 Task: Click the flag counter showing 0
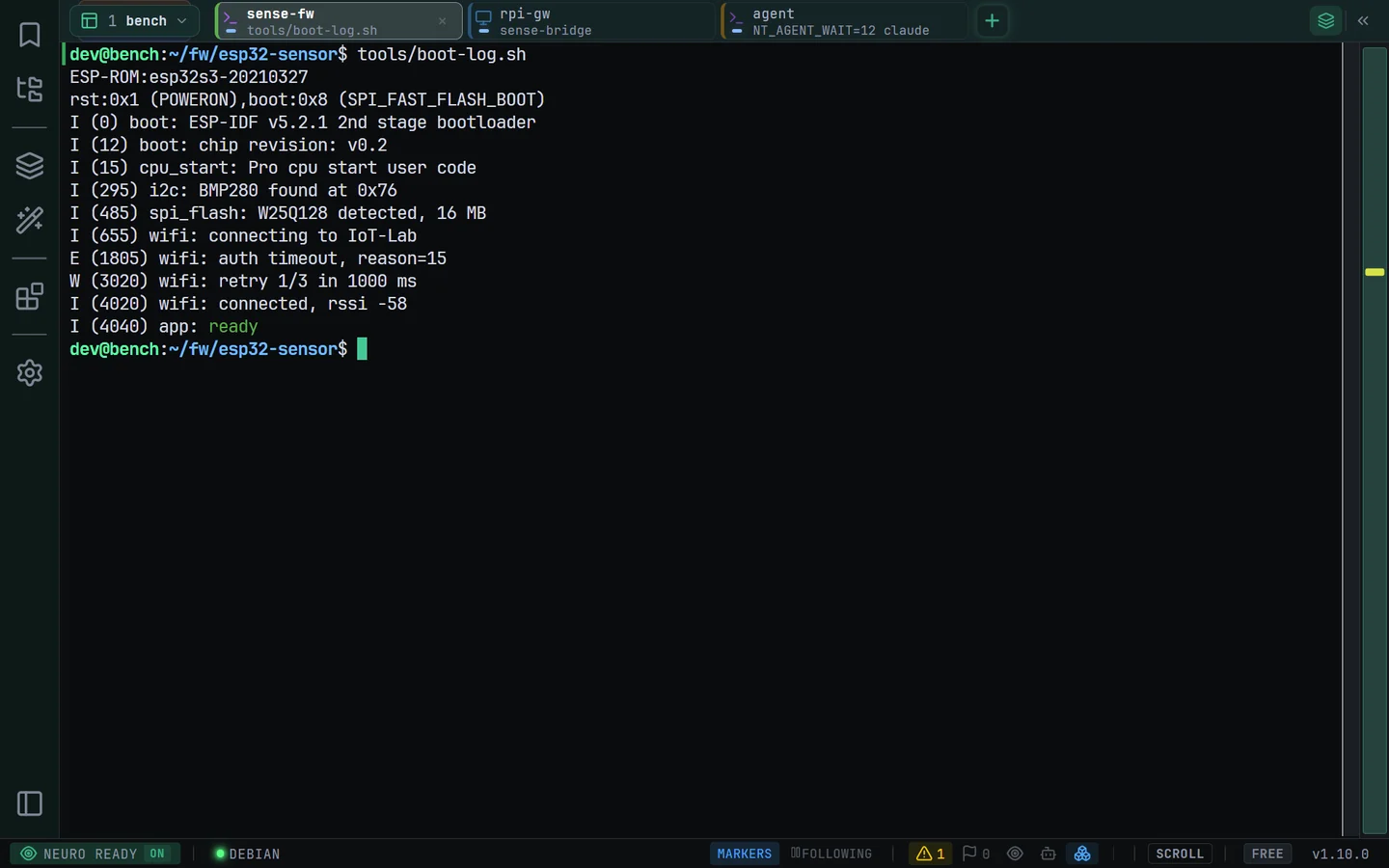pyautogui.click(x=976, y=854)
